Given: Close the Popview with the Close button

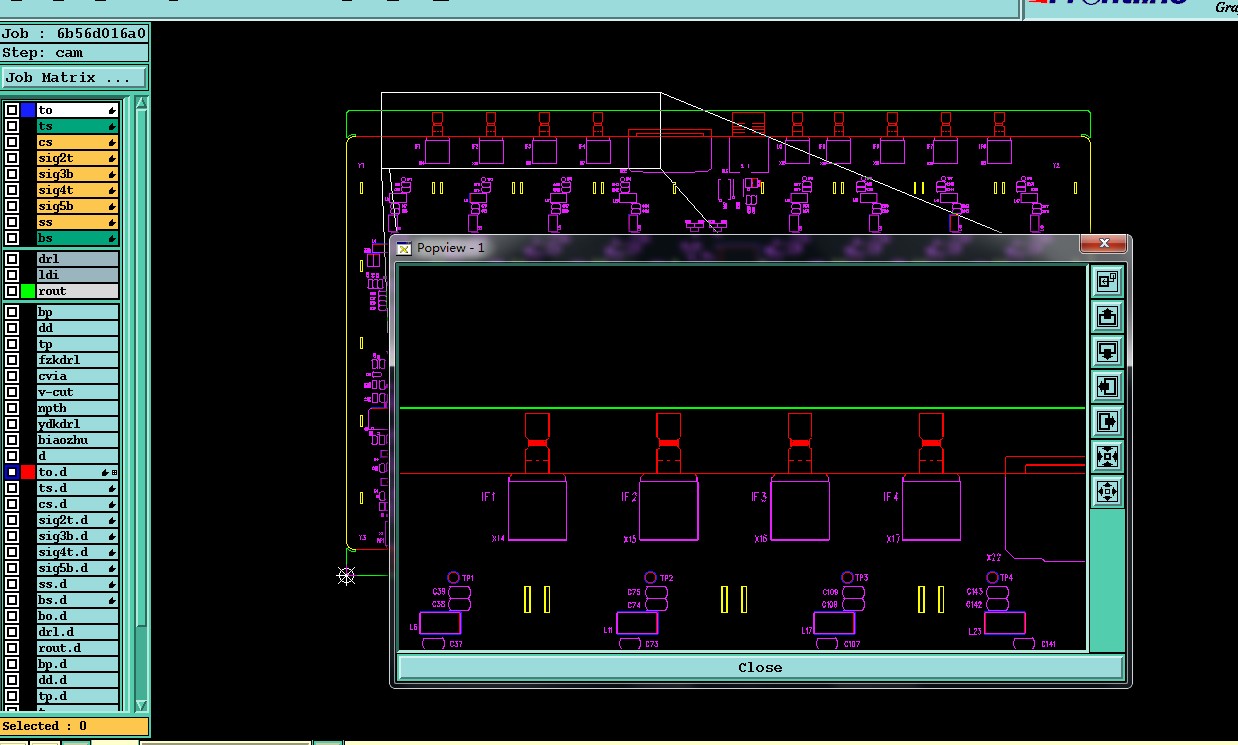Looking at the screenshot, I should tap(760, 667).
